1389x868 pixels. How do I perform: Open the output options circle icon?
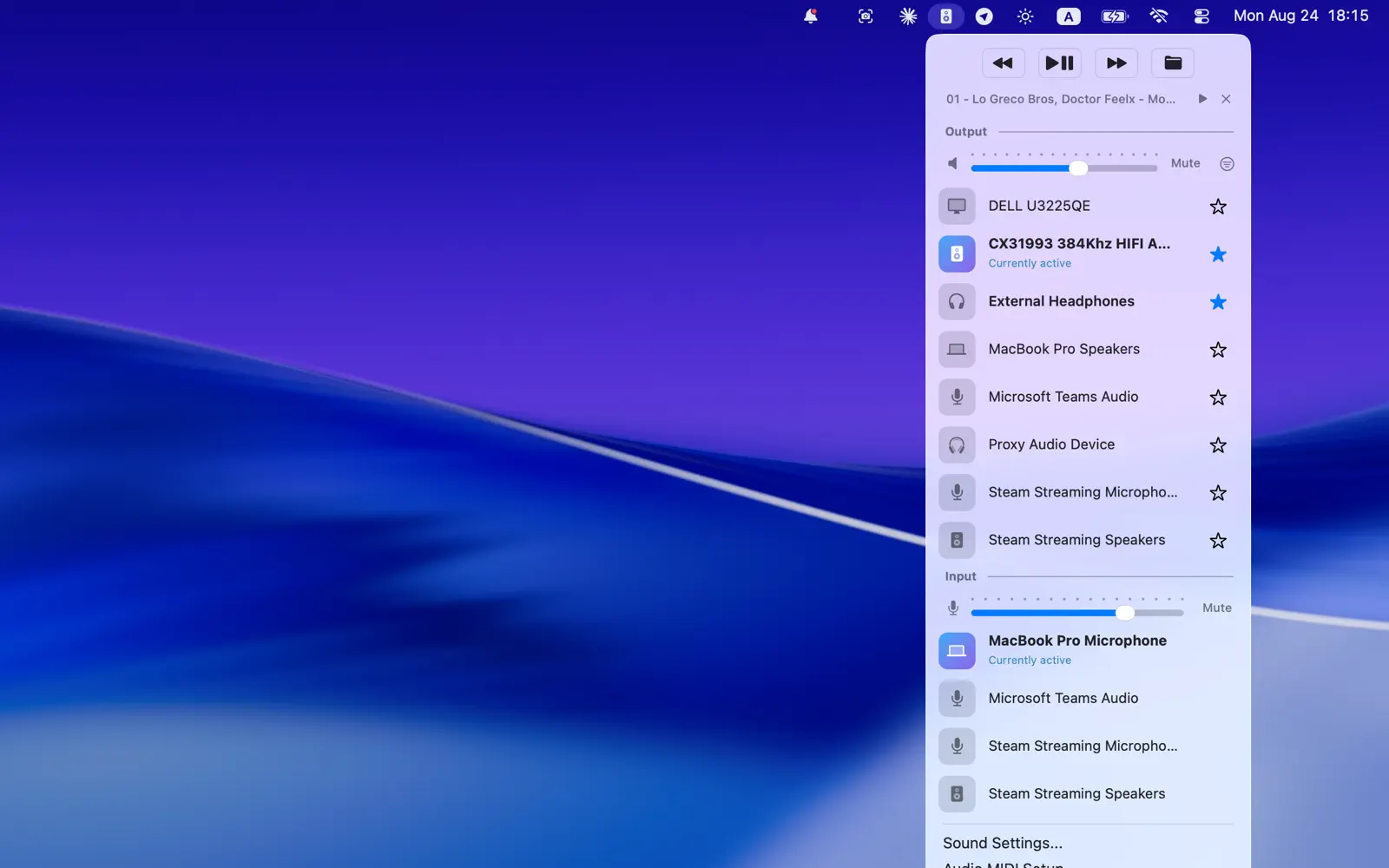pos(1227,163)
